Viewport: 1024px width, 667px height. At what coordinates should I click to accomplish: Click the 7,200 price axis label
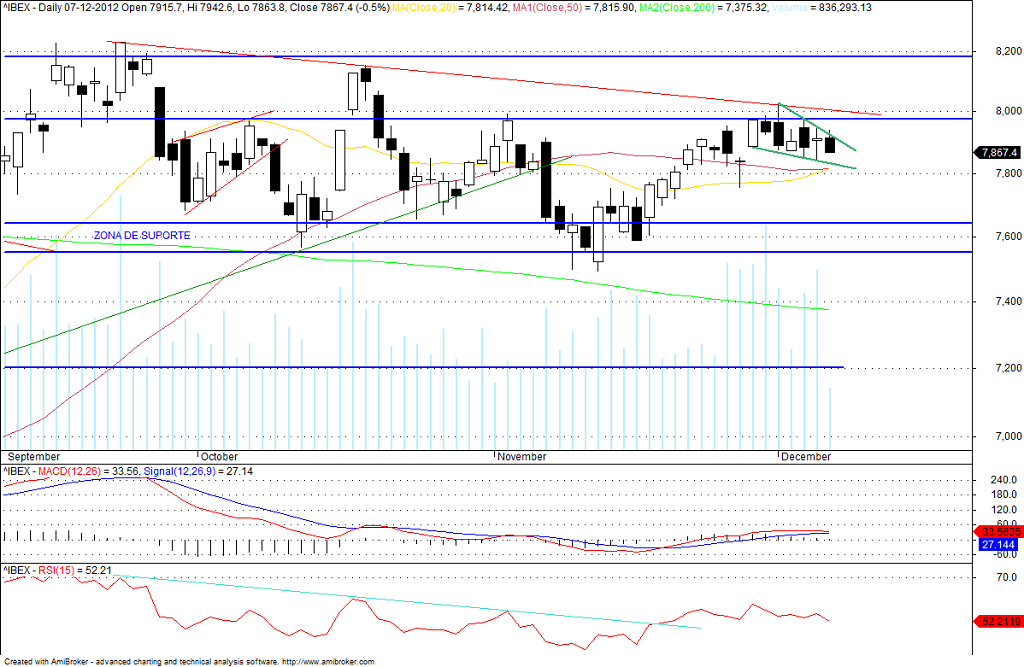click(x=1009, y=368)
